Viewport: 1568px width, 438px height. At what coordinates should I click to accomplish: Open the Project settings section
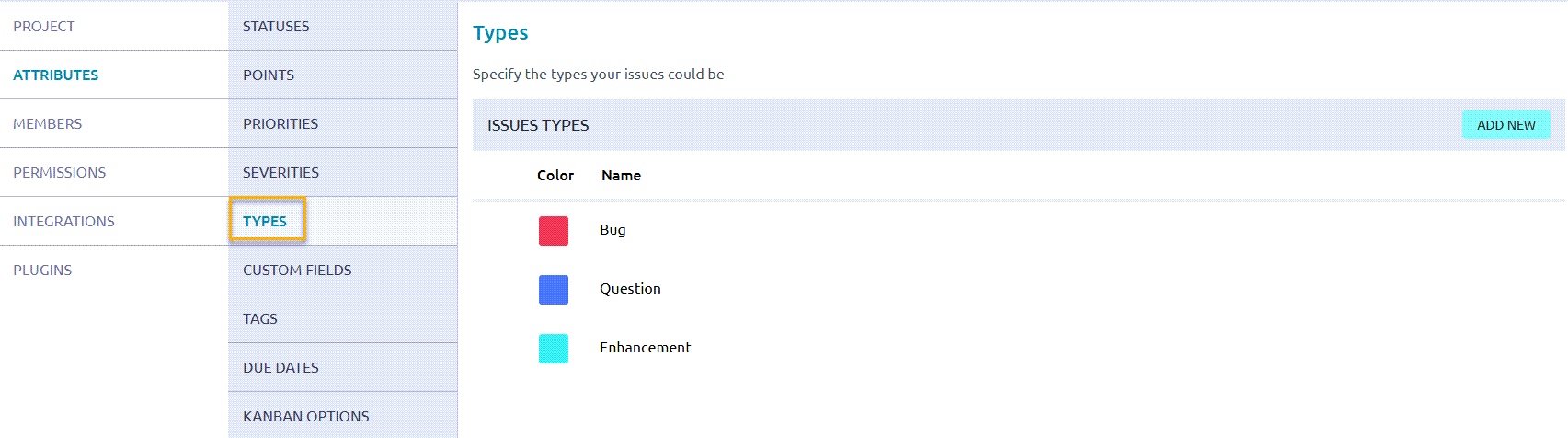pos(44,26)
